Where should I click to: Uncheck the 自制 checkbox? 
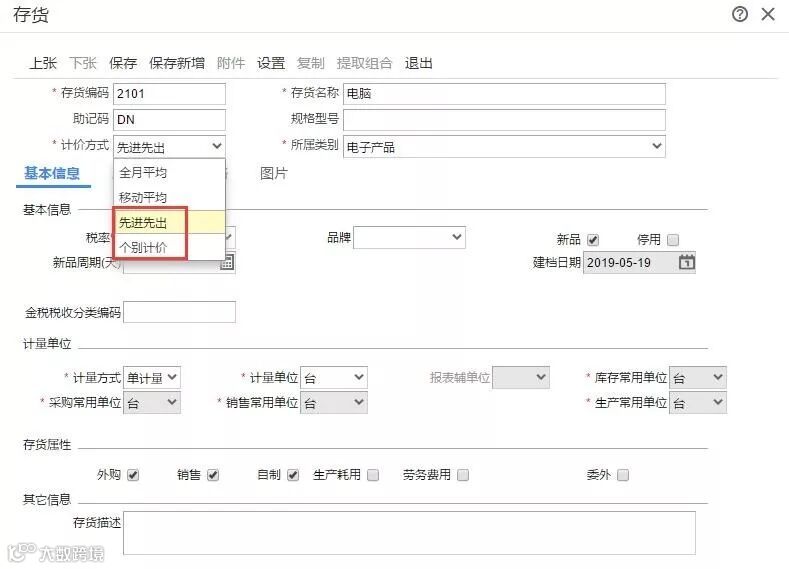(x=293, y=475)
